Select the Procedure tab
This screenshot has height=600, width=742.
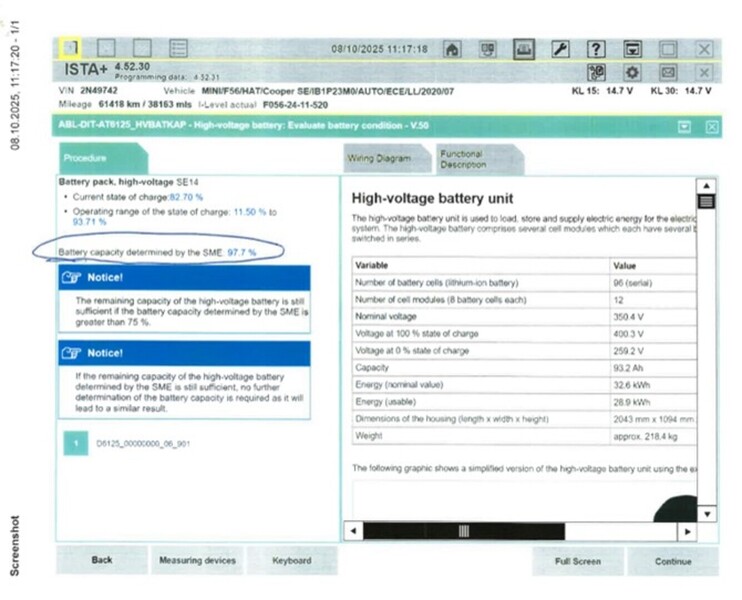click(85, 159)
